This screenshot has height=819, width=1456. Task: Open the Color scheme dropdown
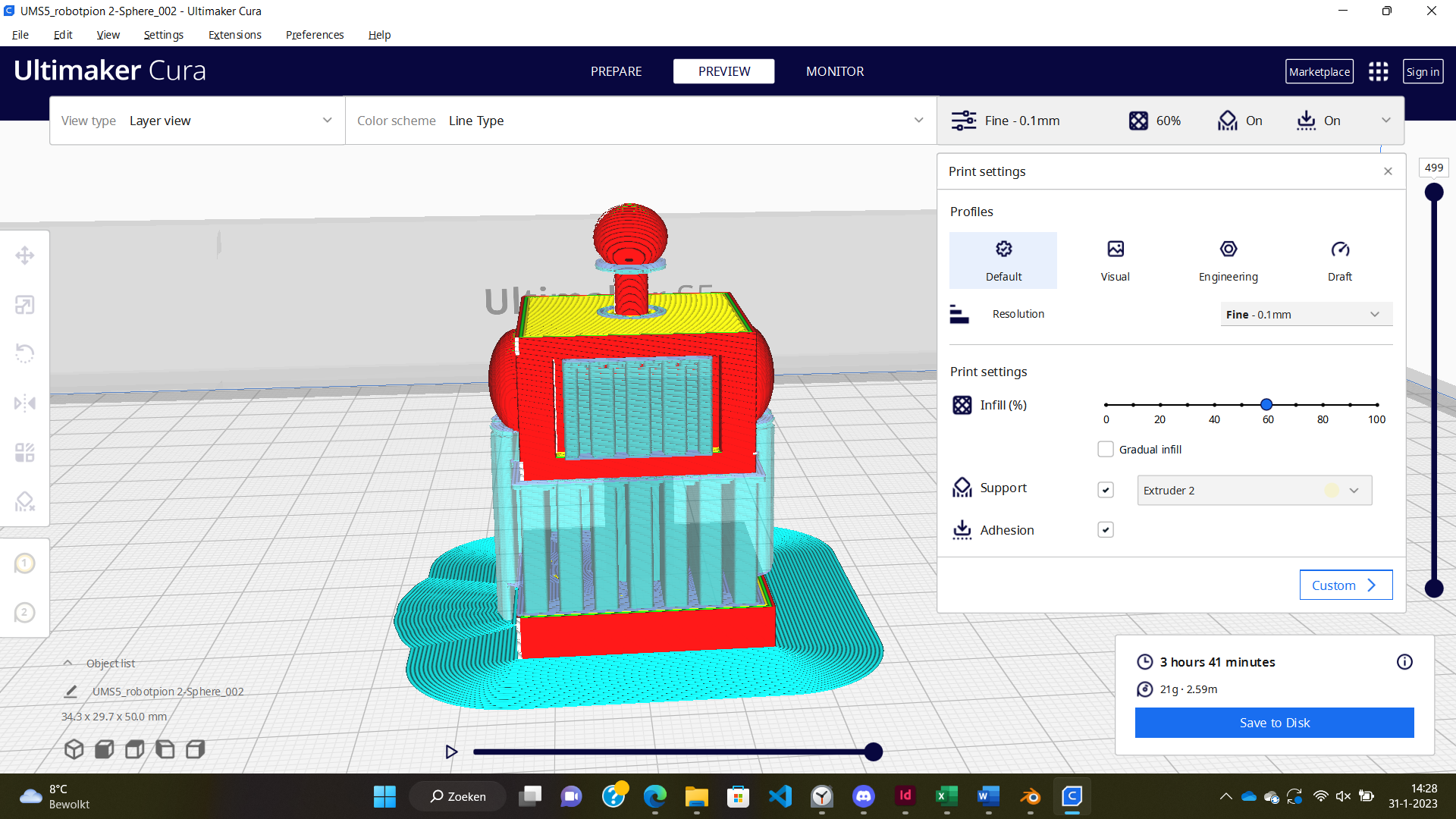[641, 121]
